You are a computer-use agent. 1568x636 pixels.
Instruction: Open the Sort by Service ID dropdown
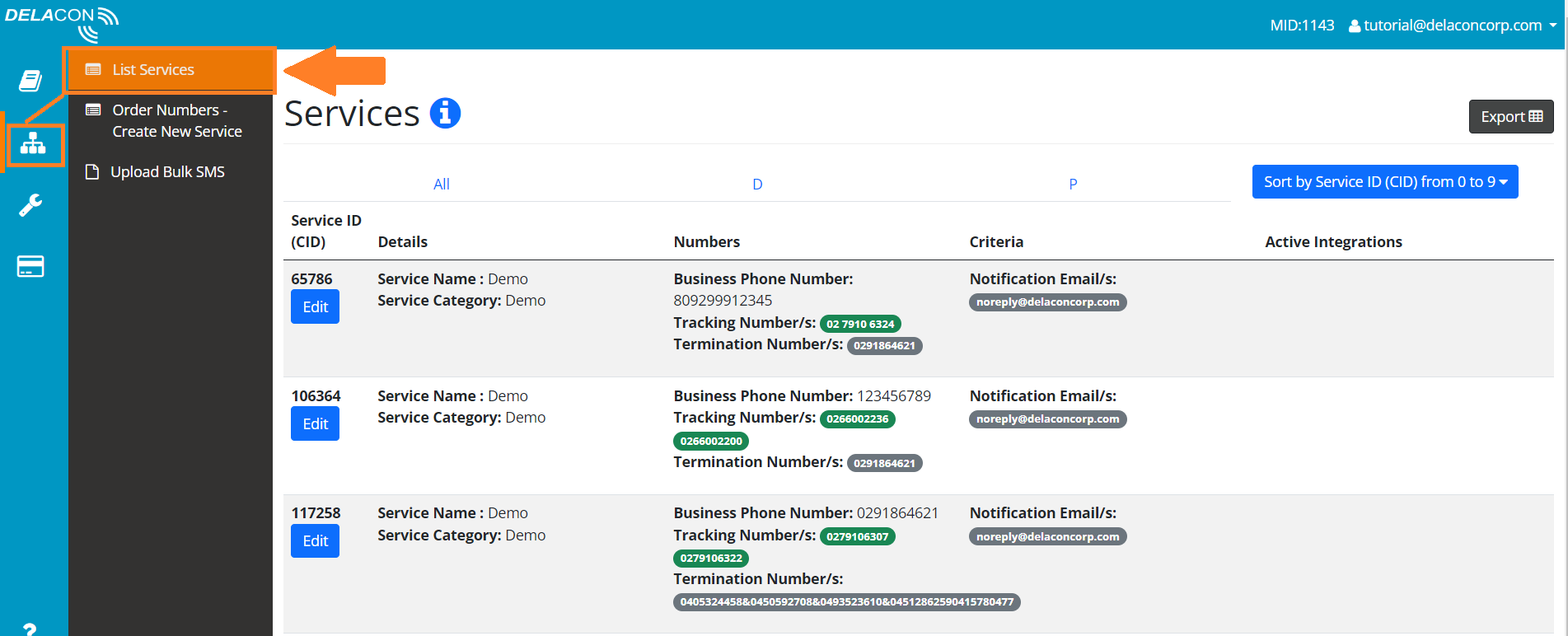(1385, 182)
